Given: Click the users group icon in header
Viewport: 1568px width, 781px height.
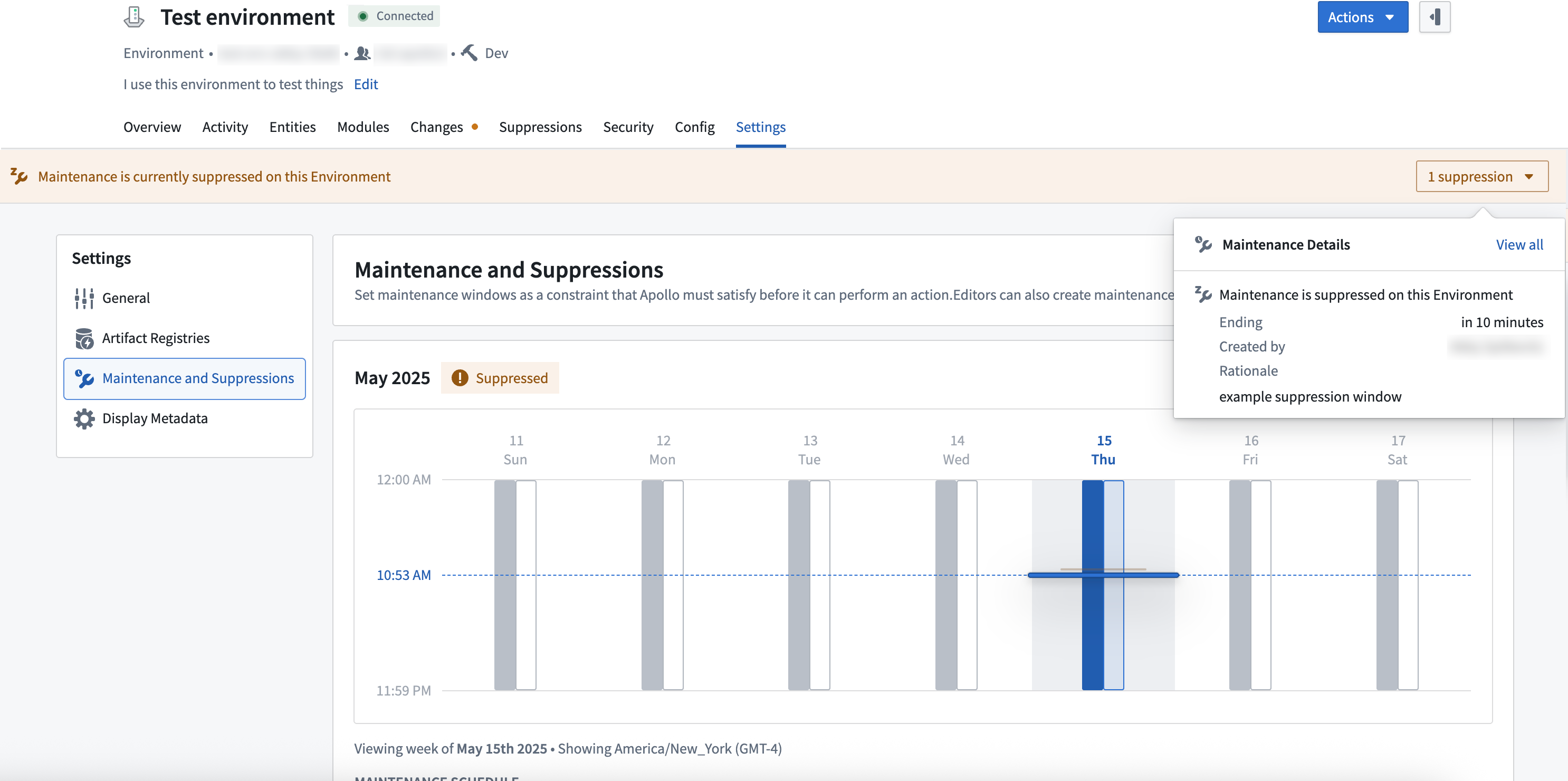Looking at the screenshot, I should coord(362,54).
